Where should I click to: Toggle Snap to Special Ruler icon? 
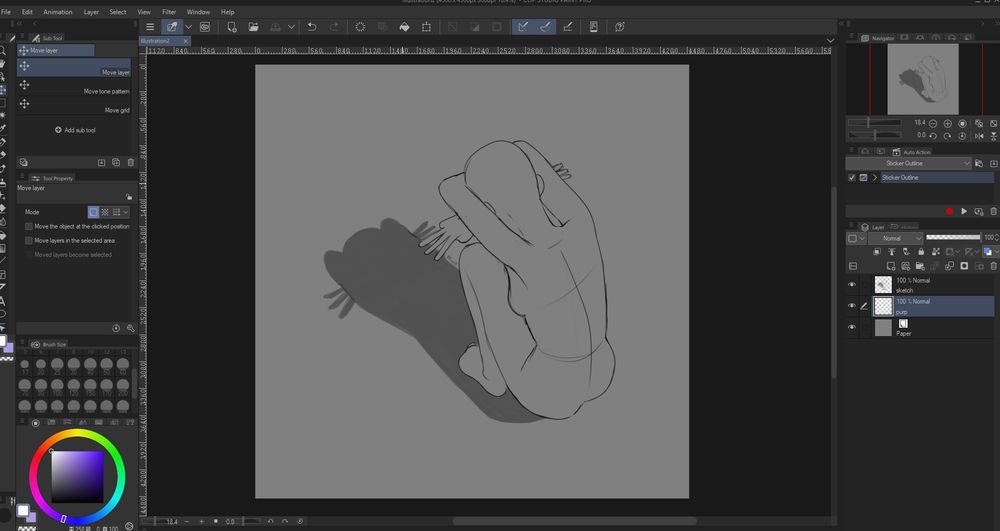point(545,27)
